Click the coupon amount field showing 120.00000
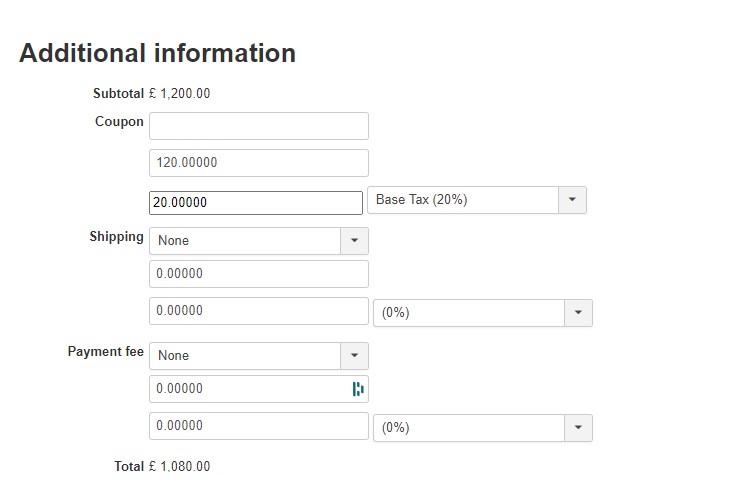Screen dimensions: 731x484 tap(258, 163)
